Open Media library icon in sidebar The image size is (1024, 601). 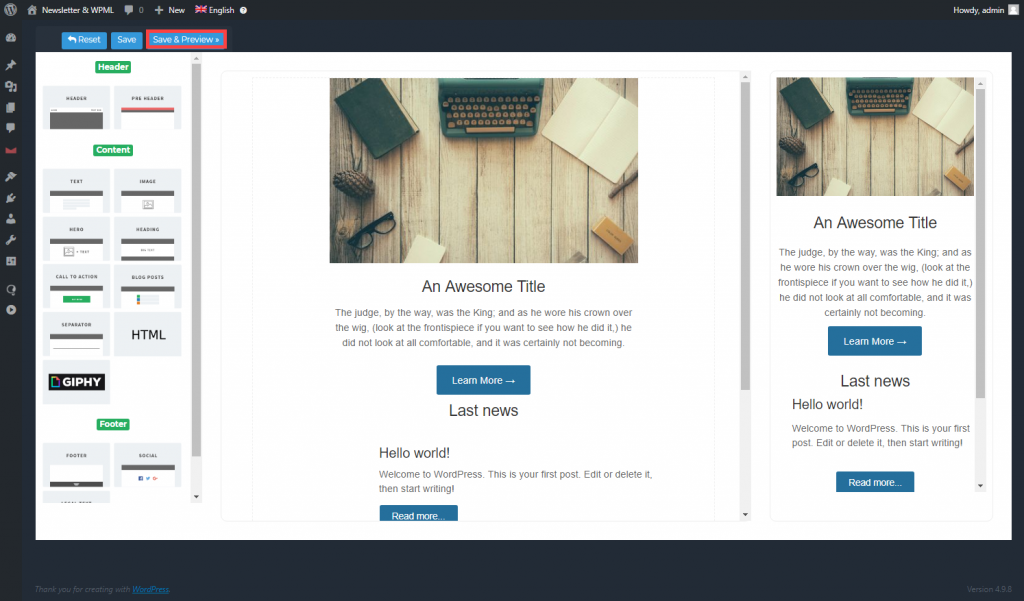point(11,86)
